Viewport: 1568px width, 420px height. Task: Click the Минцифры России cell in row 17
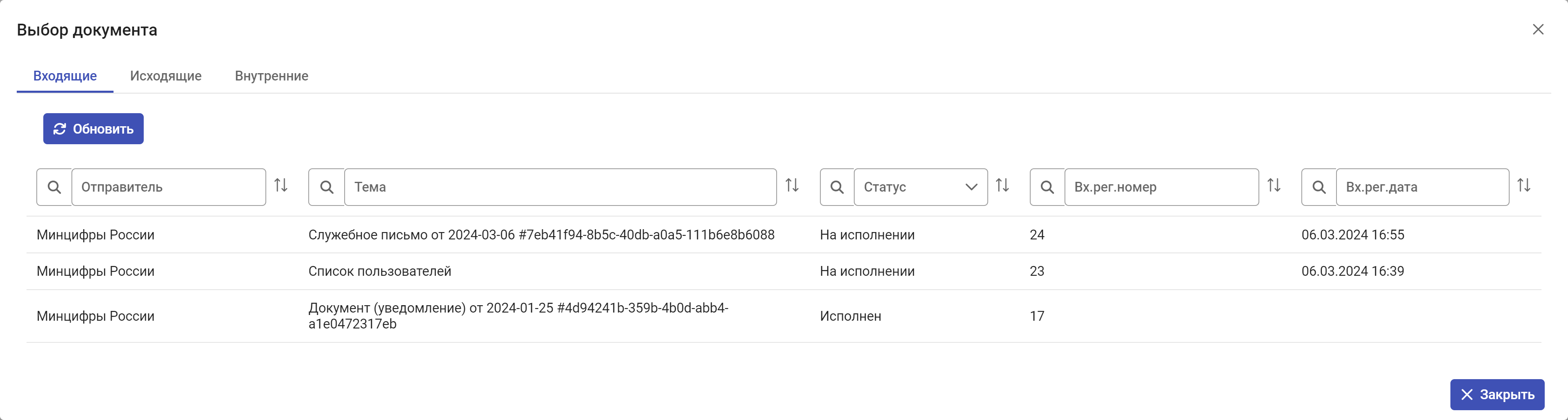coord(96,316)
